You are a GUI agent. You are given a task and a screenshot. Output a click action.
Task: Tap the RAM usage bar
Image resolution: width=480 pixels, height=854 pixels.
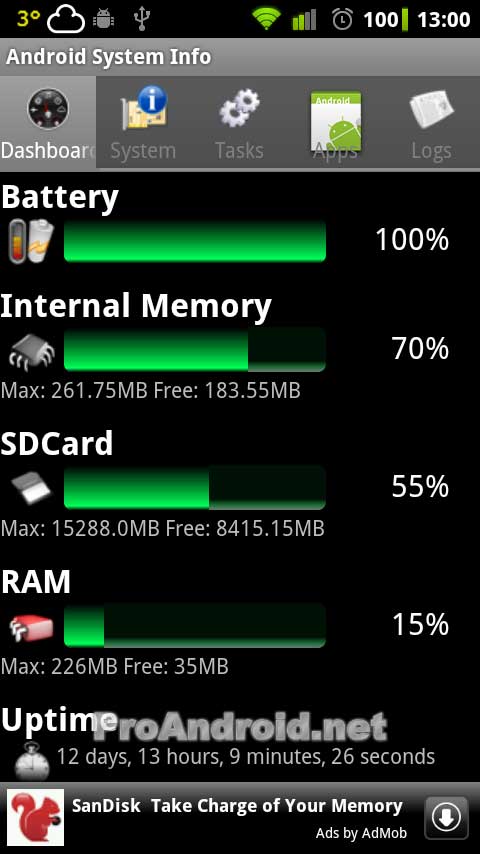195,625
